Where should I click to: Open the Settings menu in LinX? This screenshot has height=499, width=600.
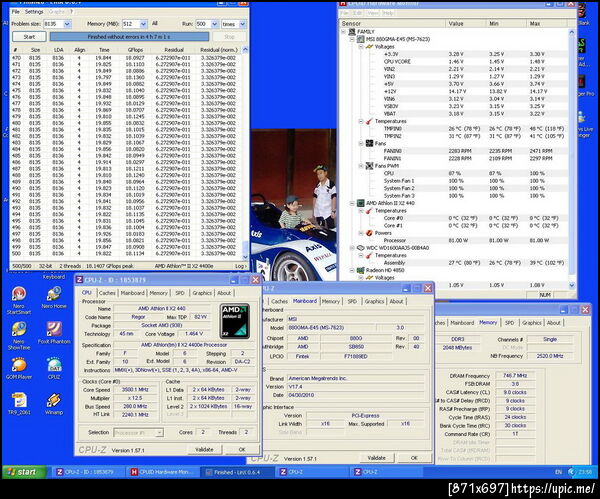(x=34, y=12)
